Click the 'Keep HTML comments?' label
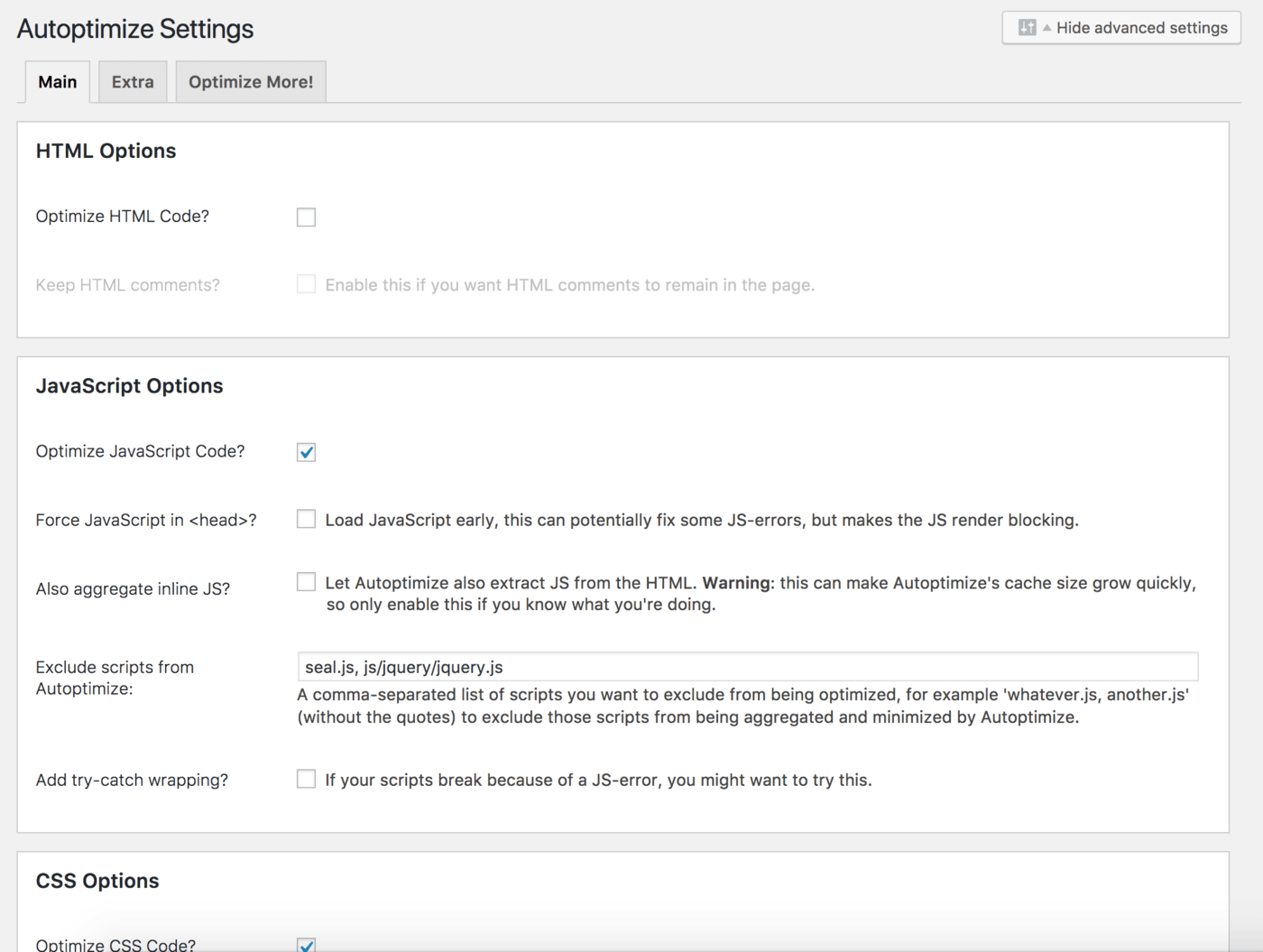This screenshot has width=1263, height=952. [x=128, y=285]
